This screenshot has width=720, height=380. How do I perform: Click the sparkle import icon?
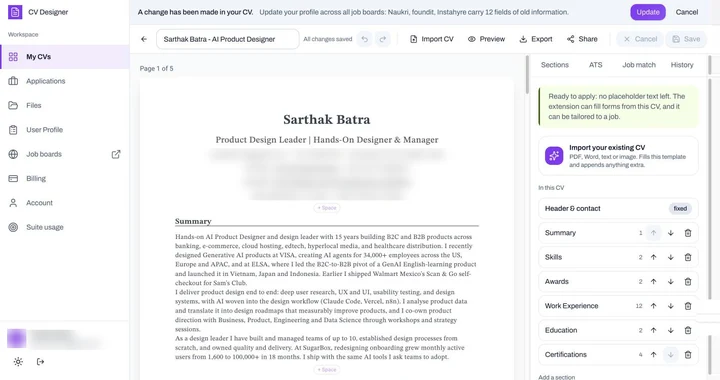point(554,156)
